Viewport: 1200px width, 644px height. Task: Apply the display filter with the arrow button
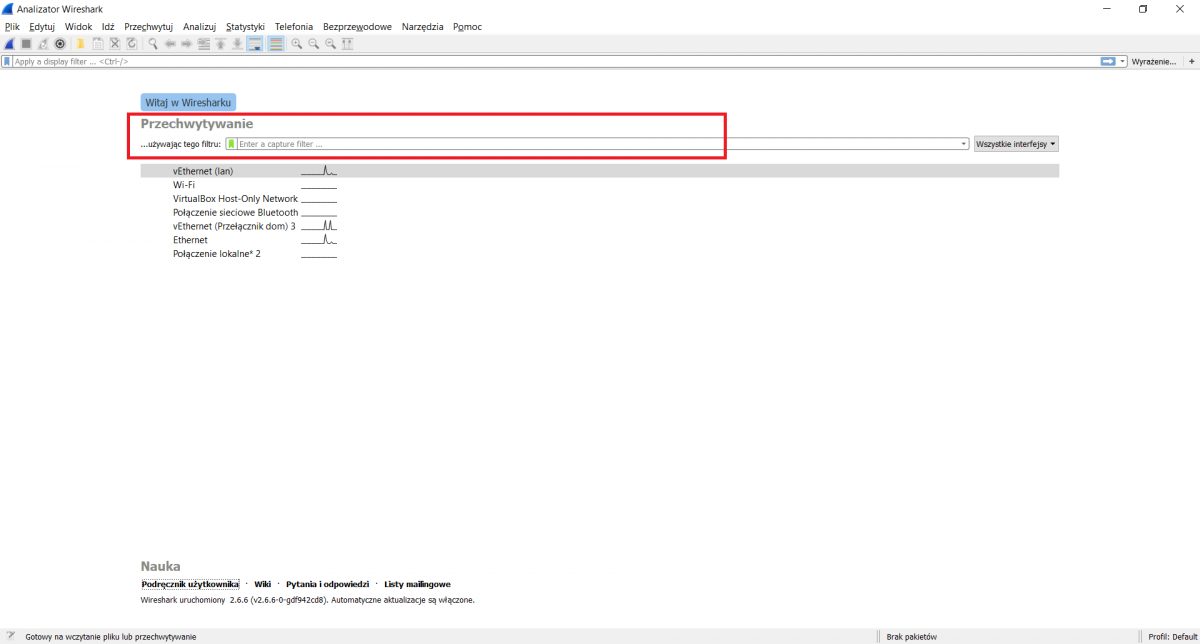click(1108, 62)
